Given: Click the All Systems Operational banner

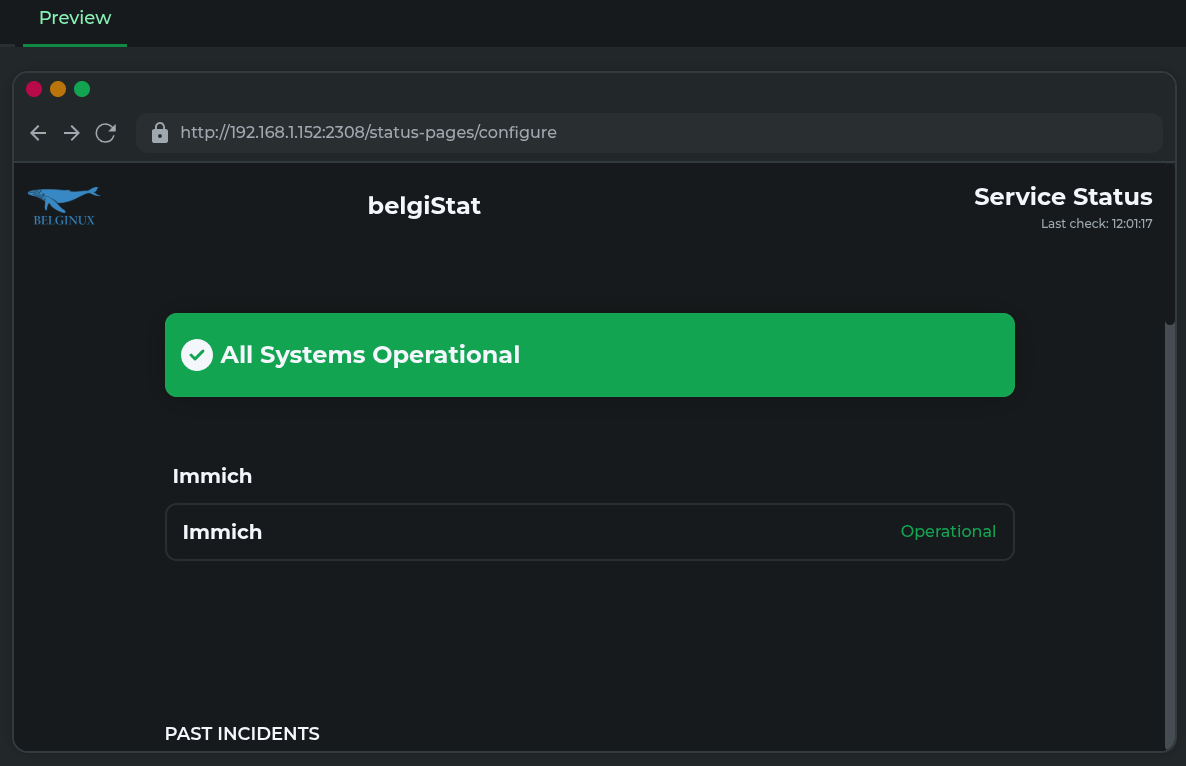Looking at the screenshot, I should click(589, 355).
